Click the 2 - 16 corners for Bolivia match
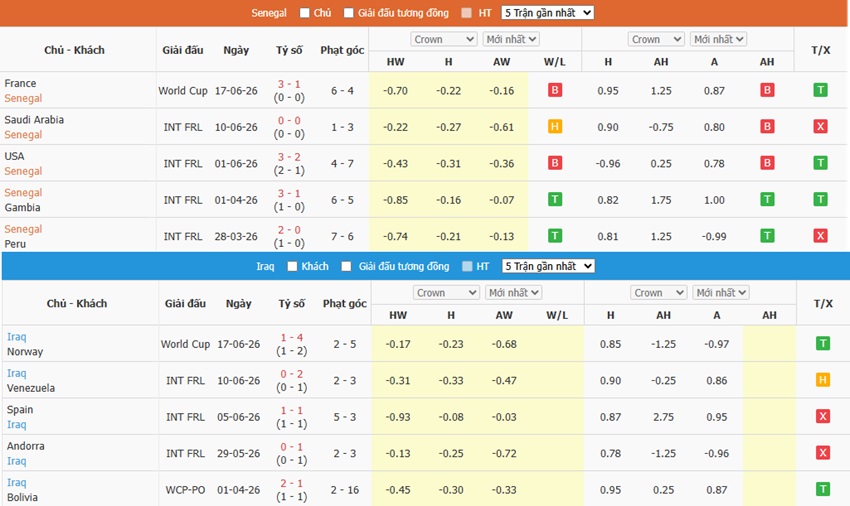 click(x=345, y=490)
